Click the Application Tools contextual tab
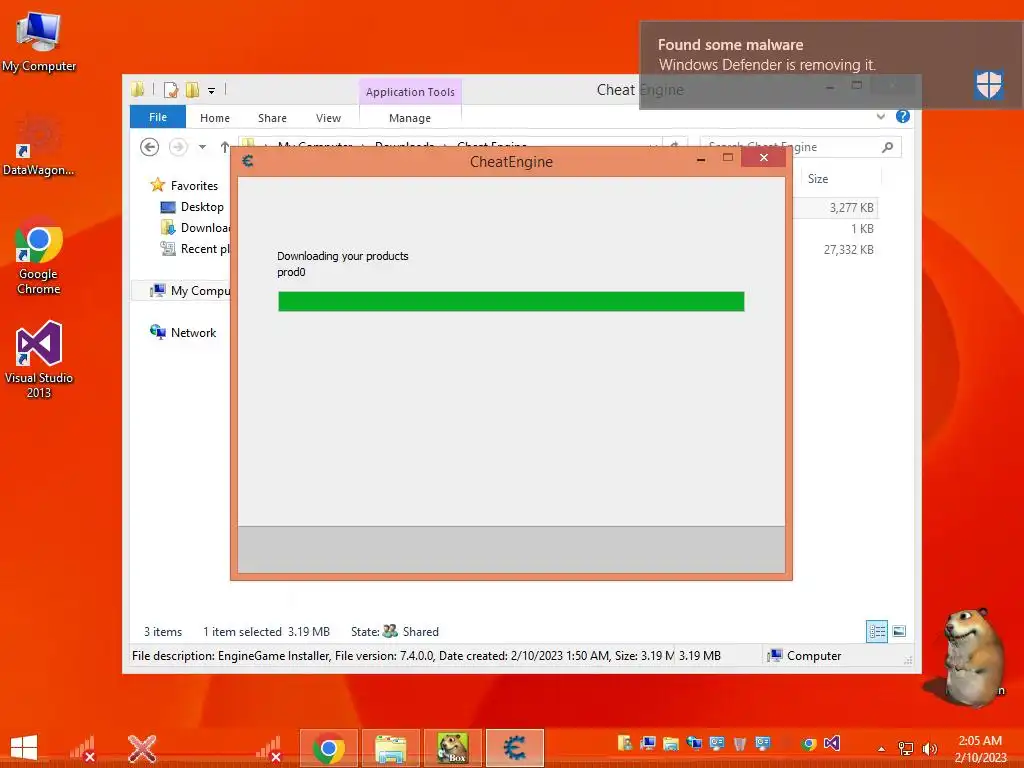Screen dimensions: 1024x768 point(410,92)
